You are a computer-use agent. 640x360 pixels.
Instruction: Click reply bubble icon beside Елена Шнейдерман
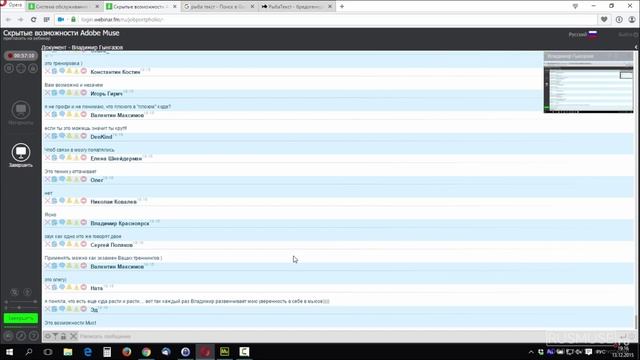point(62,158)
